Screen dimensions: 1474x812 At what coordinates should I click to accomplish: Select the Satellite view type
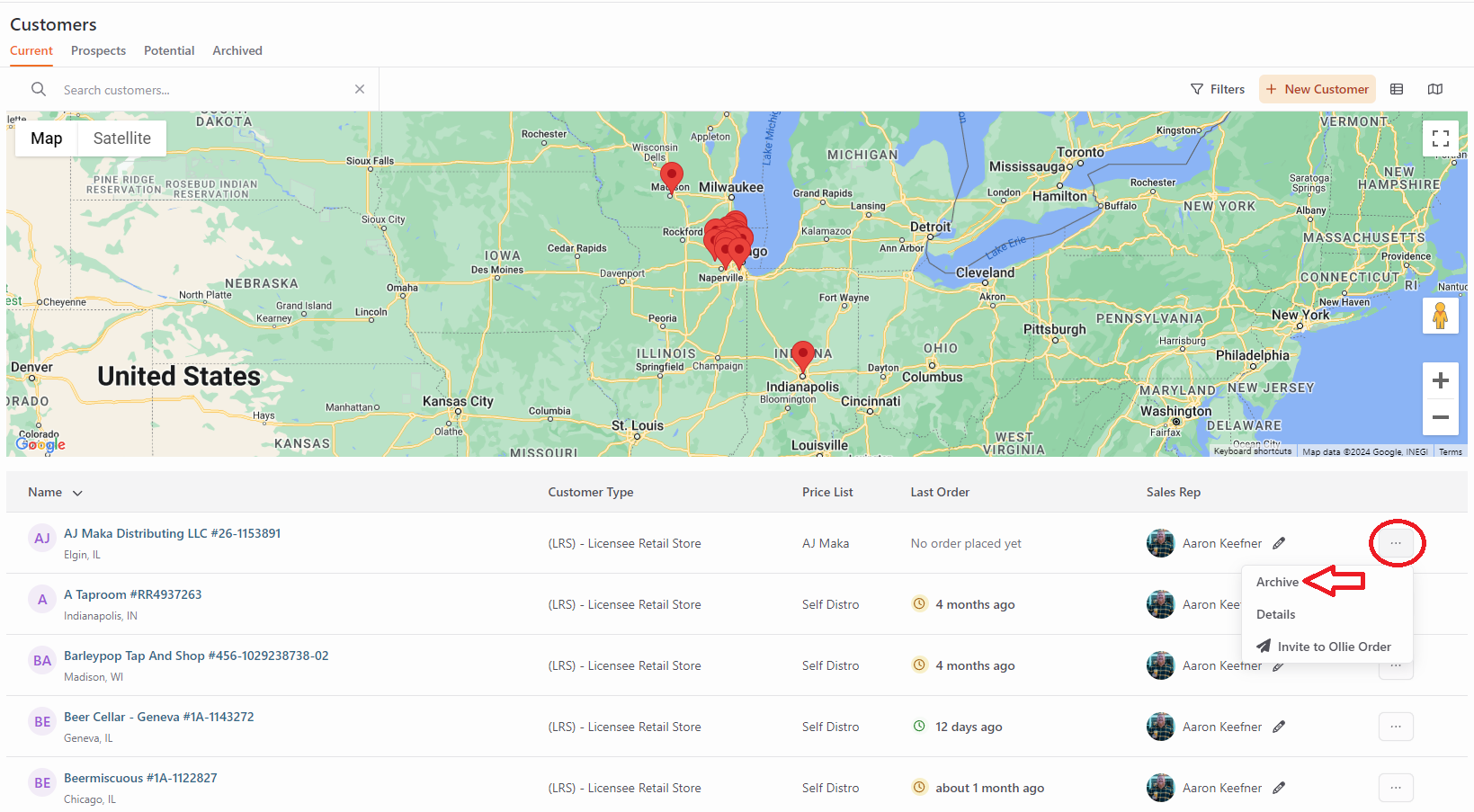tap(122, 138)
